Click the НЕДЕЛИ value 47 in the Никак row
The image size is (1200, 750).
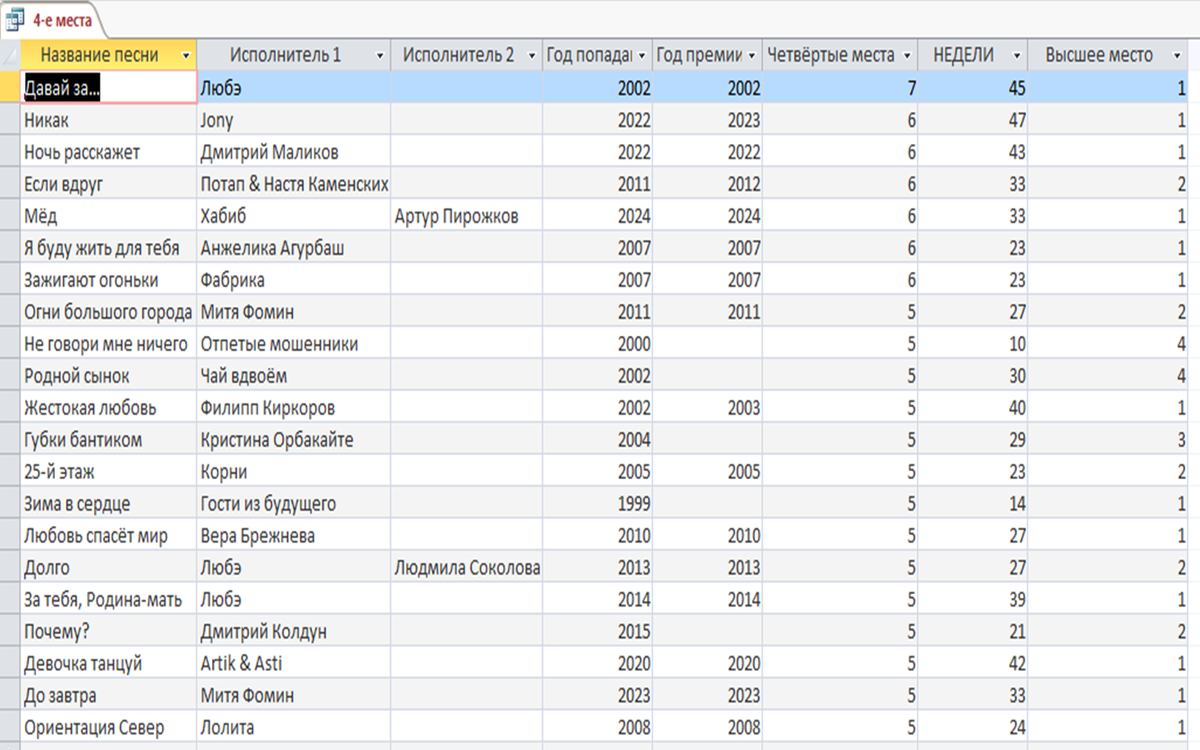973,120
